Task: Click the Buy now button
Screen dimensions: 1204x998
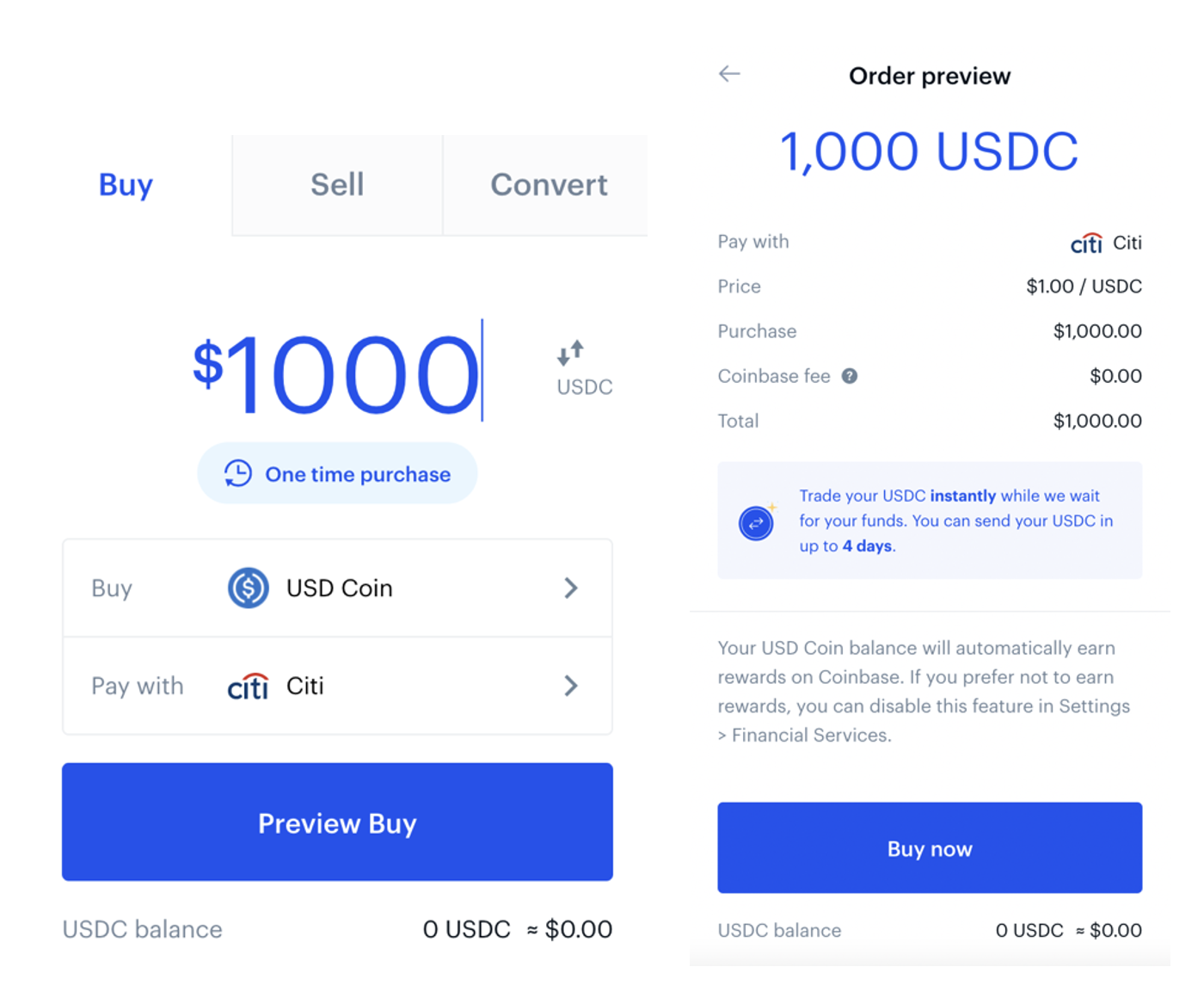Action: [x=930, y=848]
